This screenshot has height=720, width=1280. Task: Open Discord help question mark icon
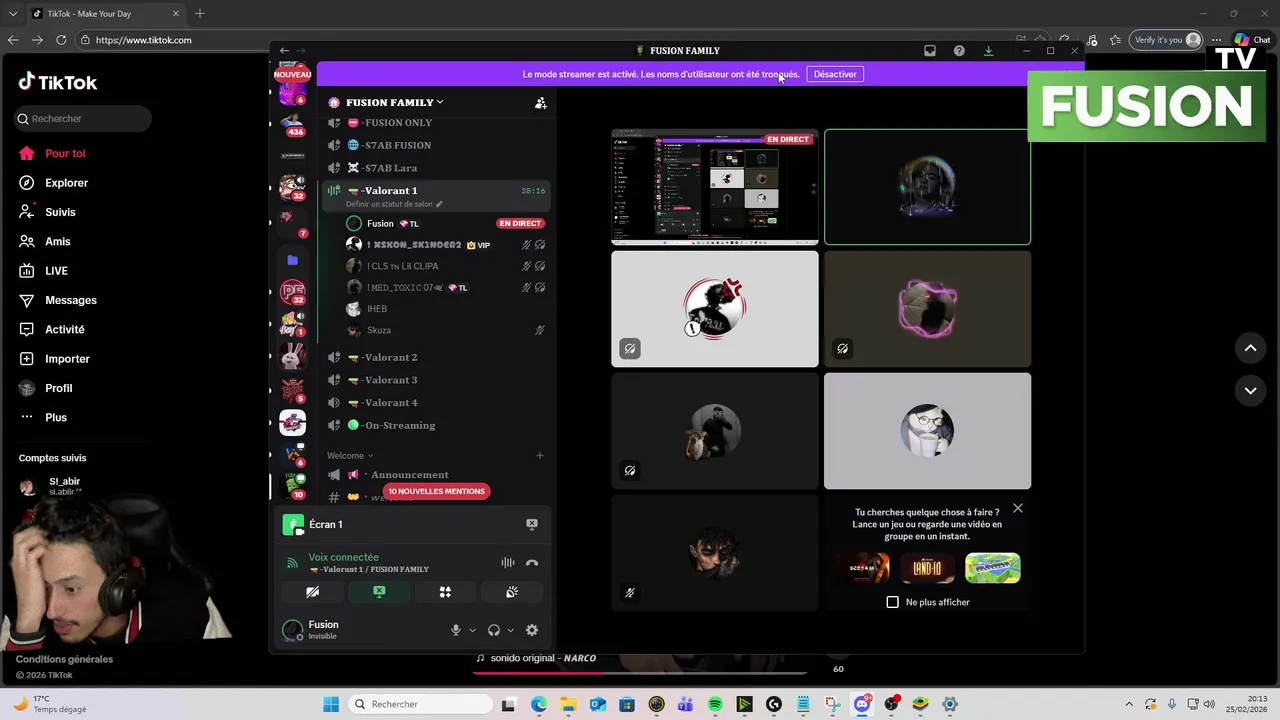coord(959,51)
